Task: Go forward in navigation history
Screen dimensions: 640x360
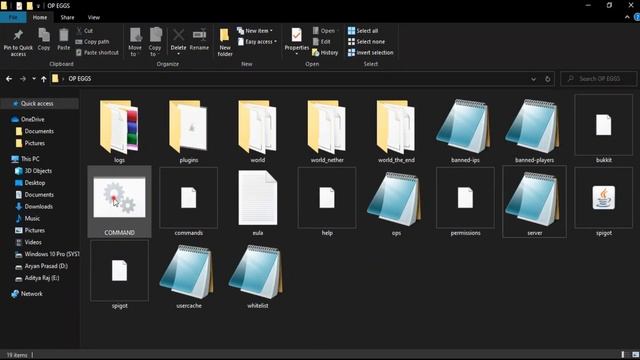Action: coord(23,79)
